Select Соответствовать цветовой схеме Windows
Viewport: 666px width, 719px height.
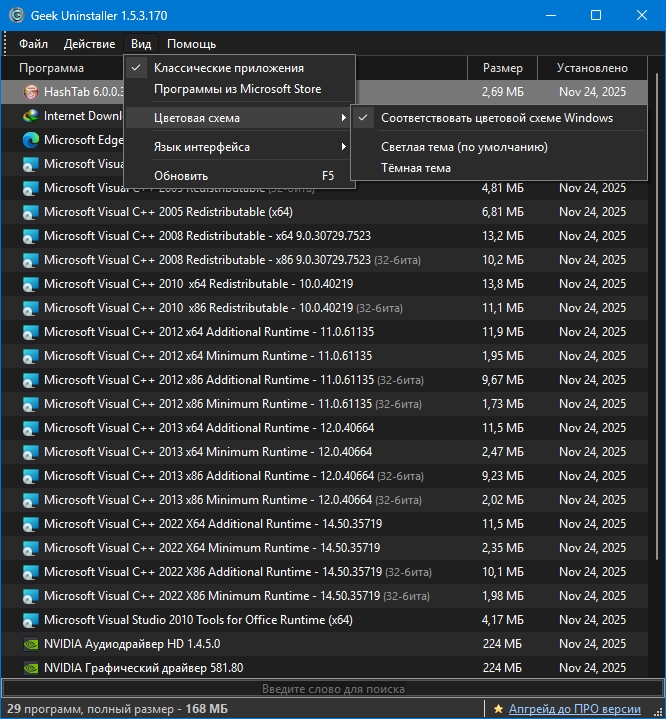[497, 118]
